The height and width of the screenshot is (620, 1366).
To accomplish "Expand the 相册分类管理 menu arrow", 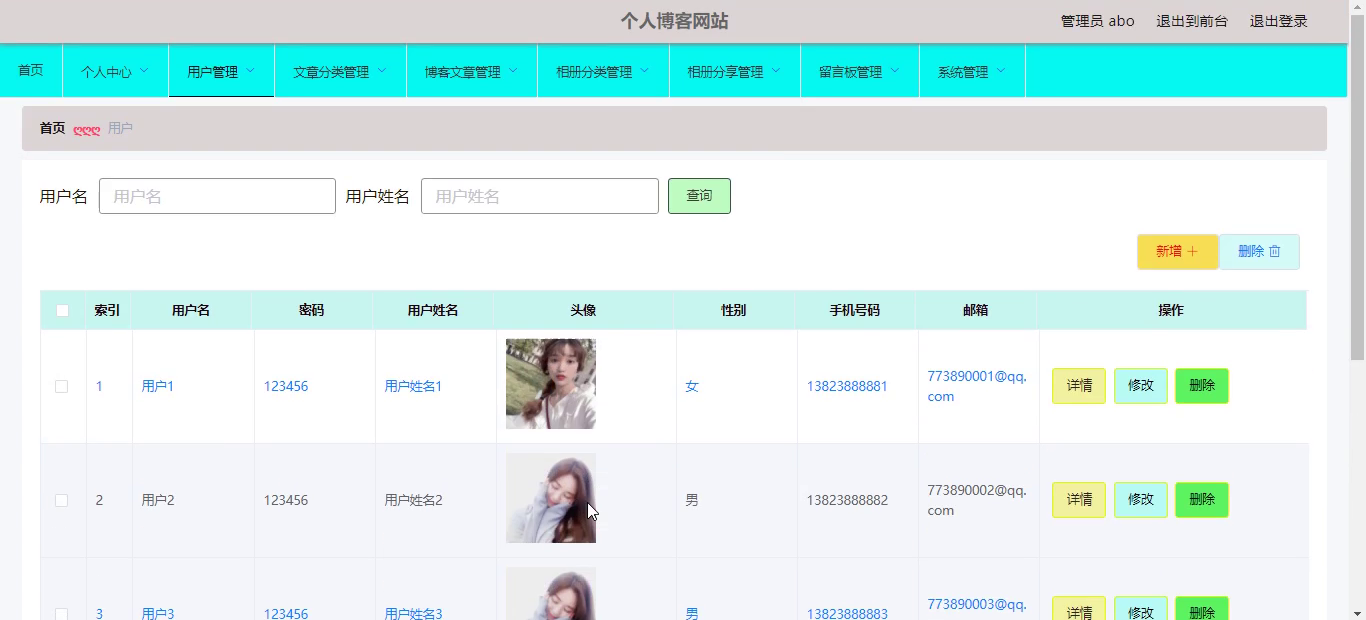I will click(644, 70).
